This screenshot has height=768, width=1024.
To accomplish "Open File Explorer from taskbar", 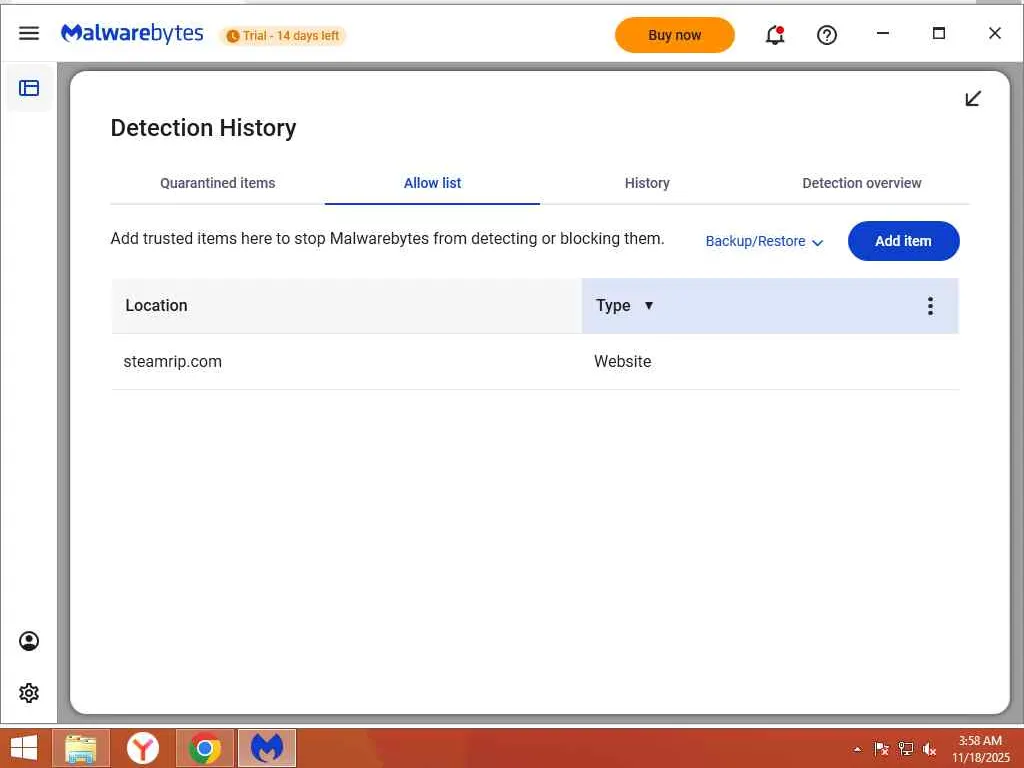I will point(81,748).
